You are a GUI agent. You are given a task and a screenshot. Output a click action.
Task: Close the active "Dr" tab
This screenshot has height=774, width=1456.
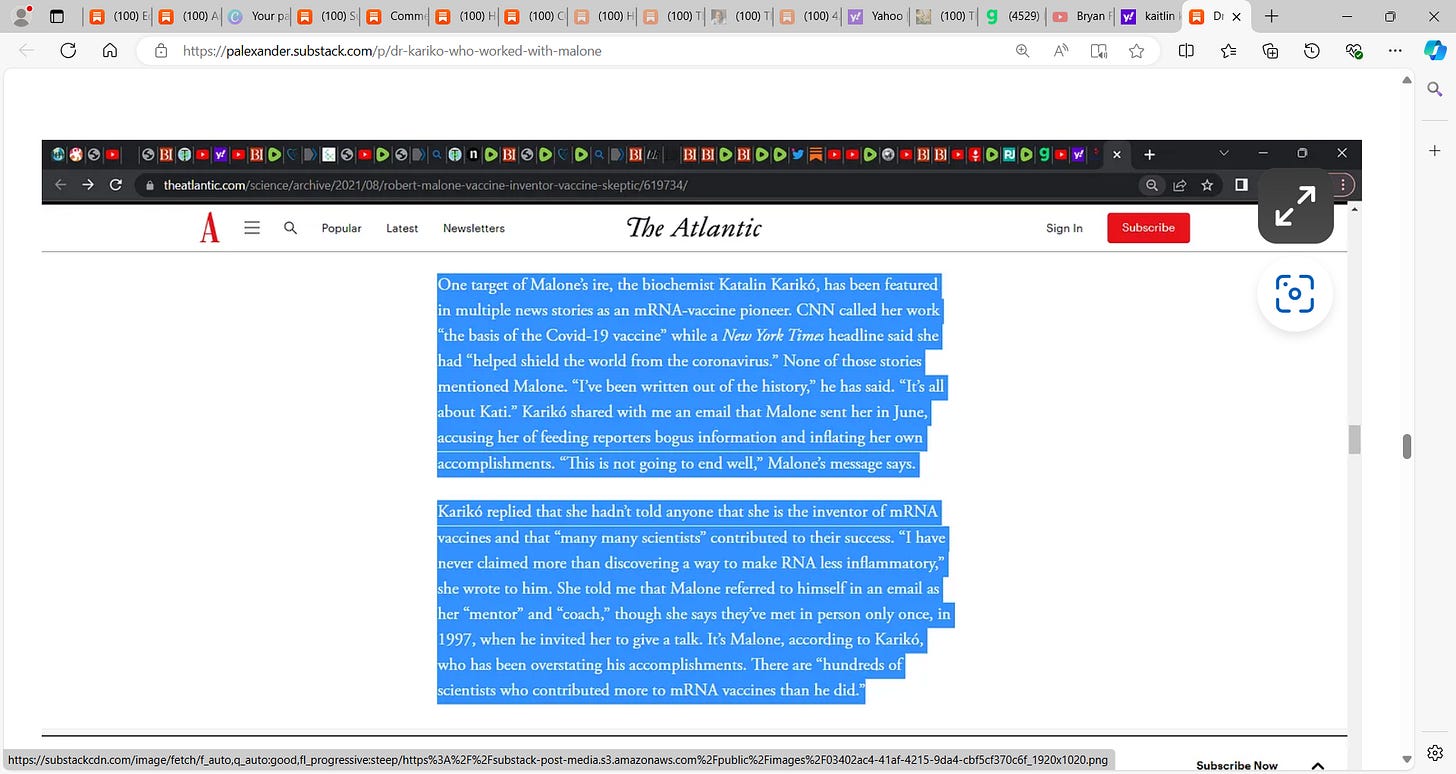point(1236,16)
